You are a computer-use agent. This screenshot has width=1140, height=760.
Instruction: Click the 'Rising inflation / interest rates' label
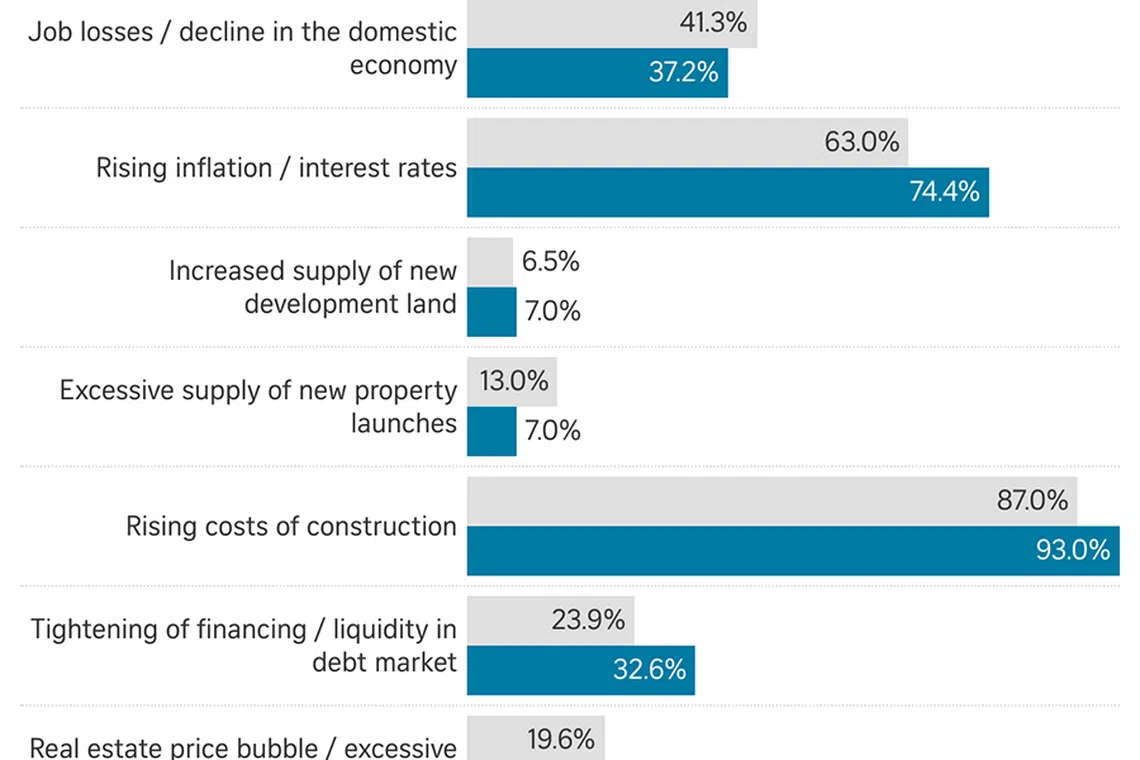[276, 167]
